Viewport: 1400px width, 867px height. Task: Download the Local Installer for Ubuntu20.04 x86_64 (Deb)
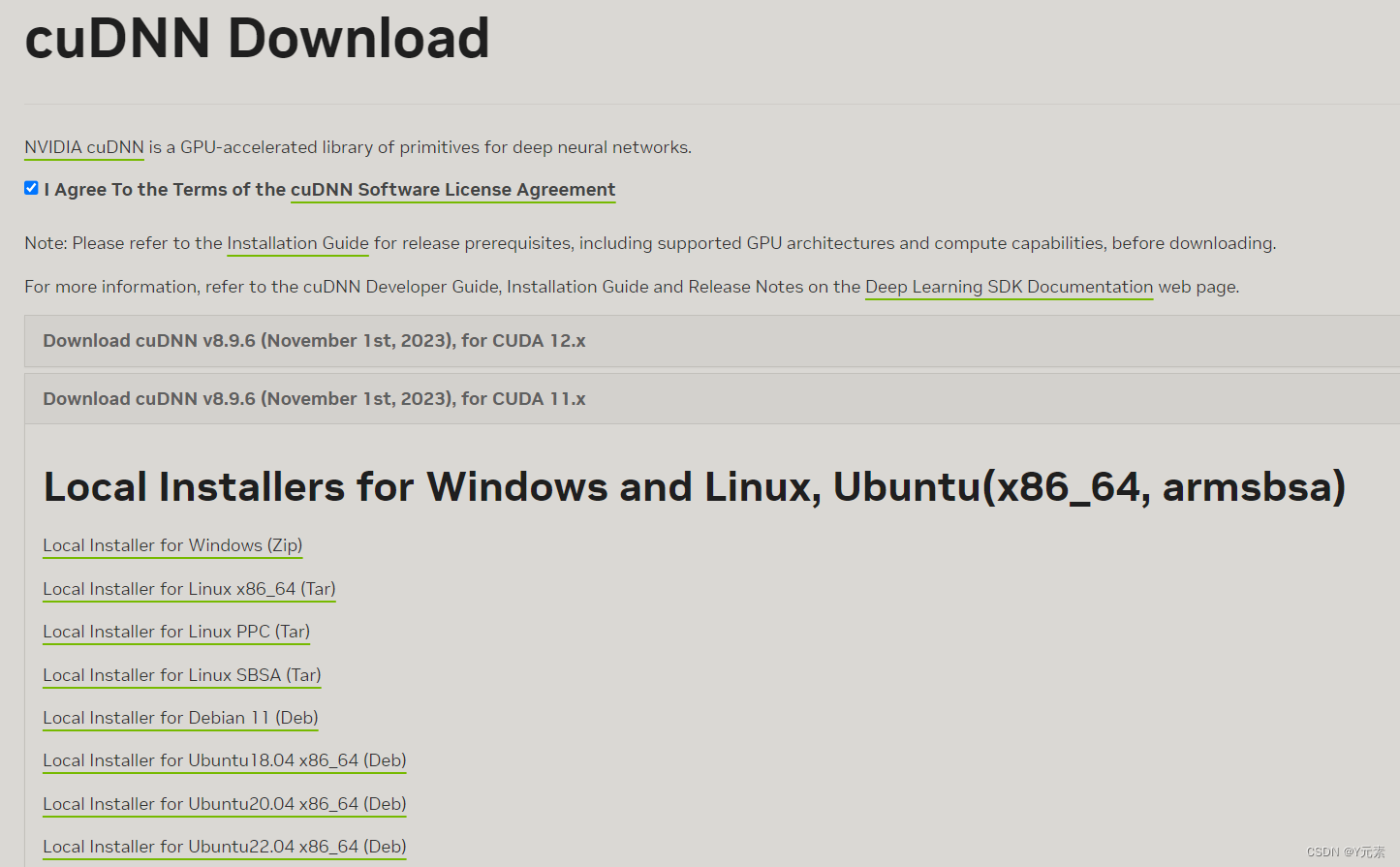[x=224, y=804]
